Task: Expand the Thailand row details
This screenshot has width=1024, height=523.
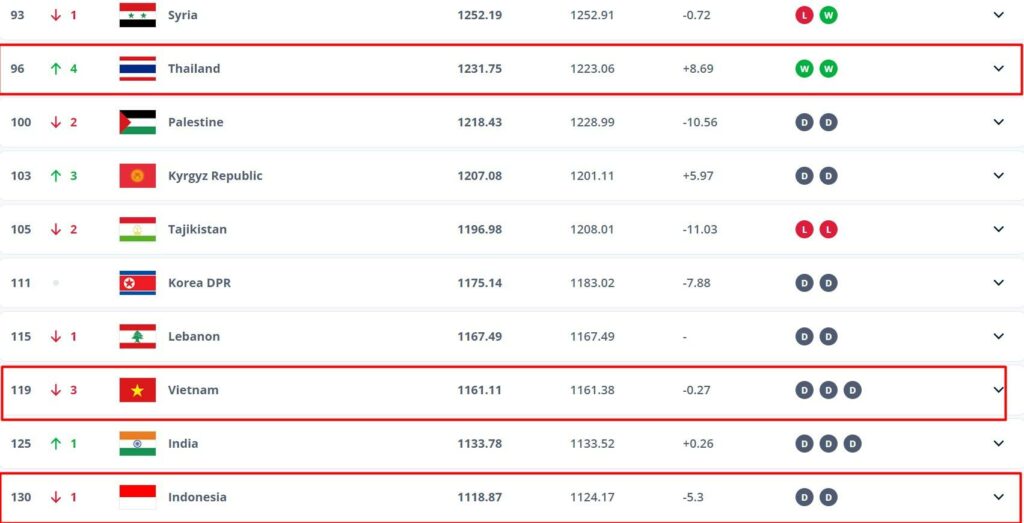Action: click(998, 69)
